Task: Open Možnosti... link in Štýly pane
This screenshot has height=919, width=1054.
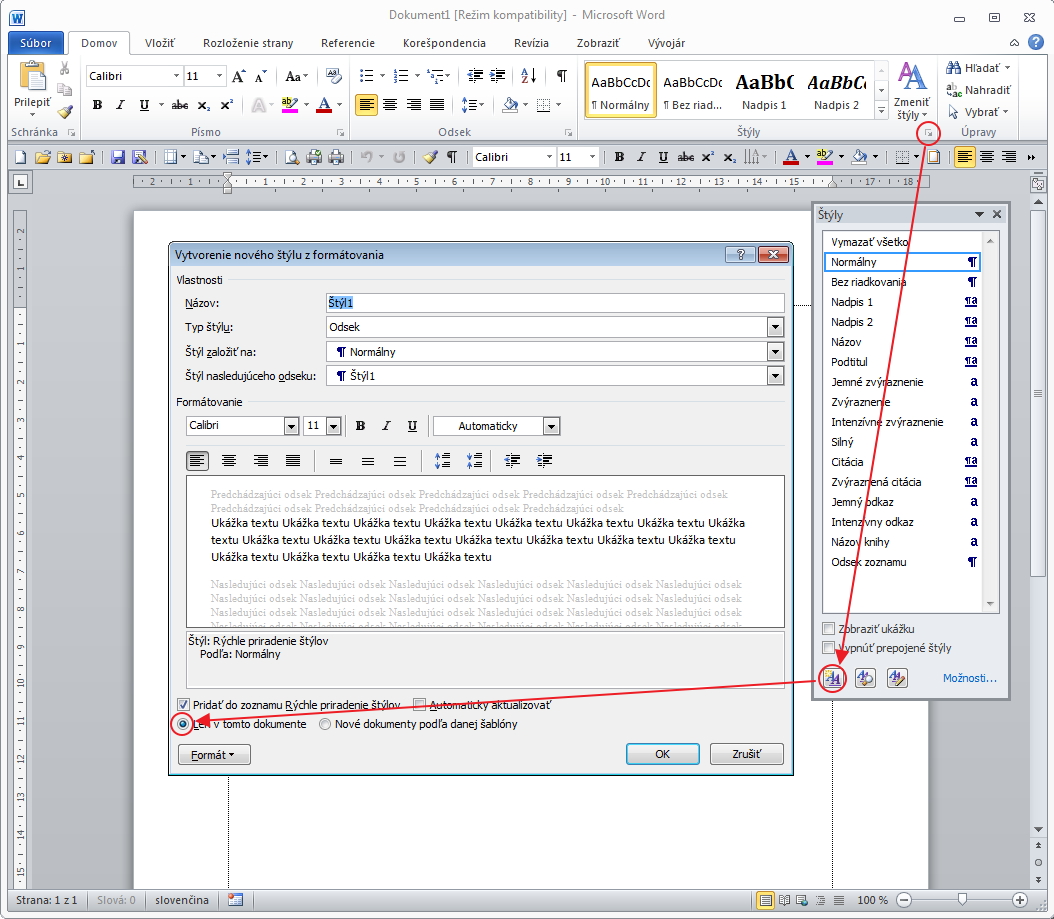Action: click(969, 678)
